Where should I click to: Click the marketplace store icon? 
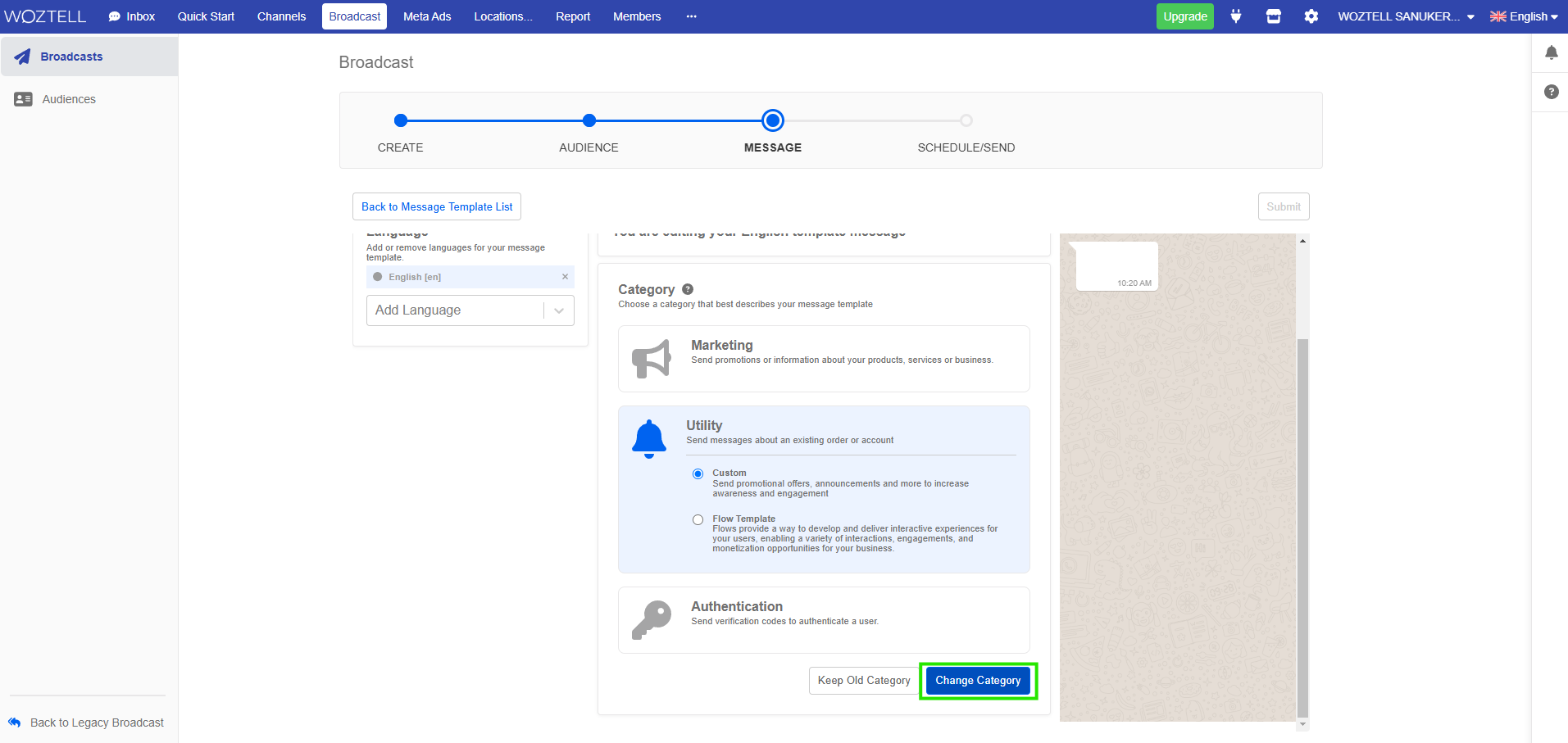[1273, 16]
